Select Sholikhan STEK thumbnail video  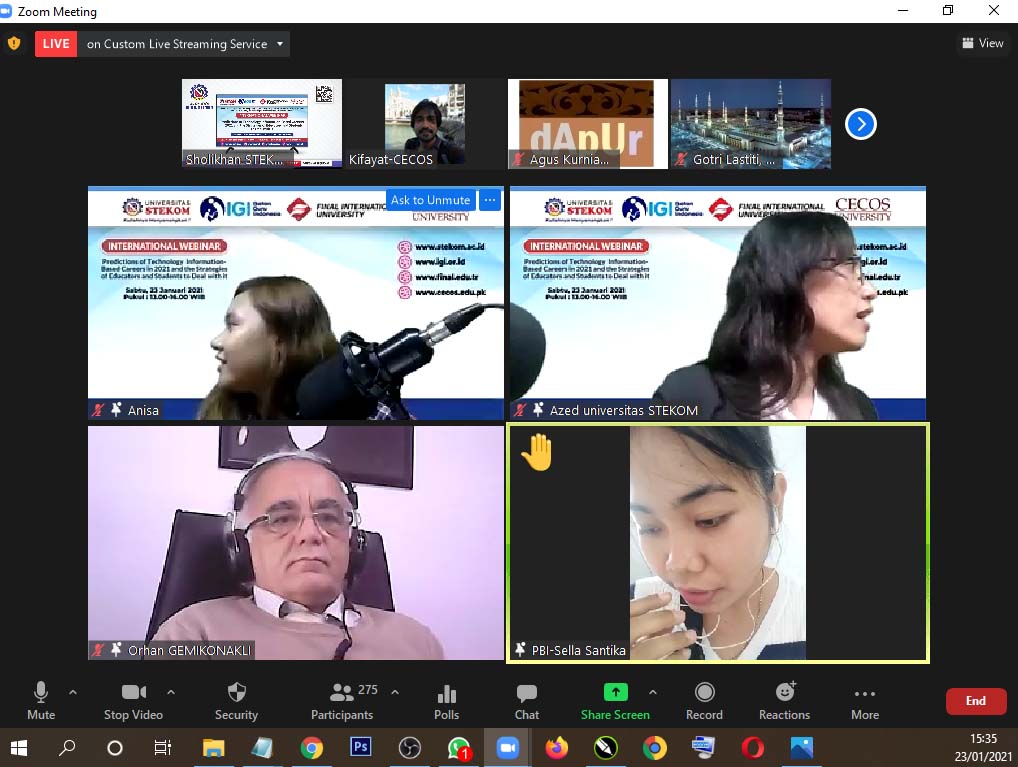click(x=262, y=123)
